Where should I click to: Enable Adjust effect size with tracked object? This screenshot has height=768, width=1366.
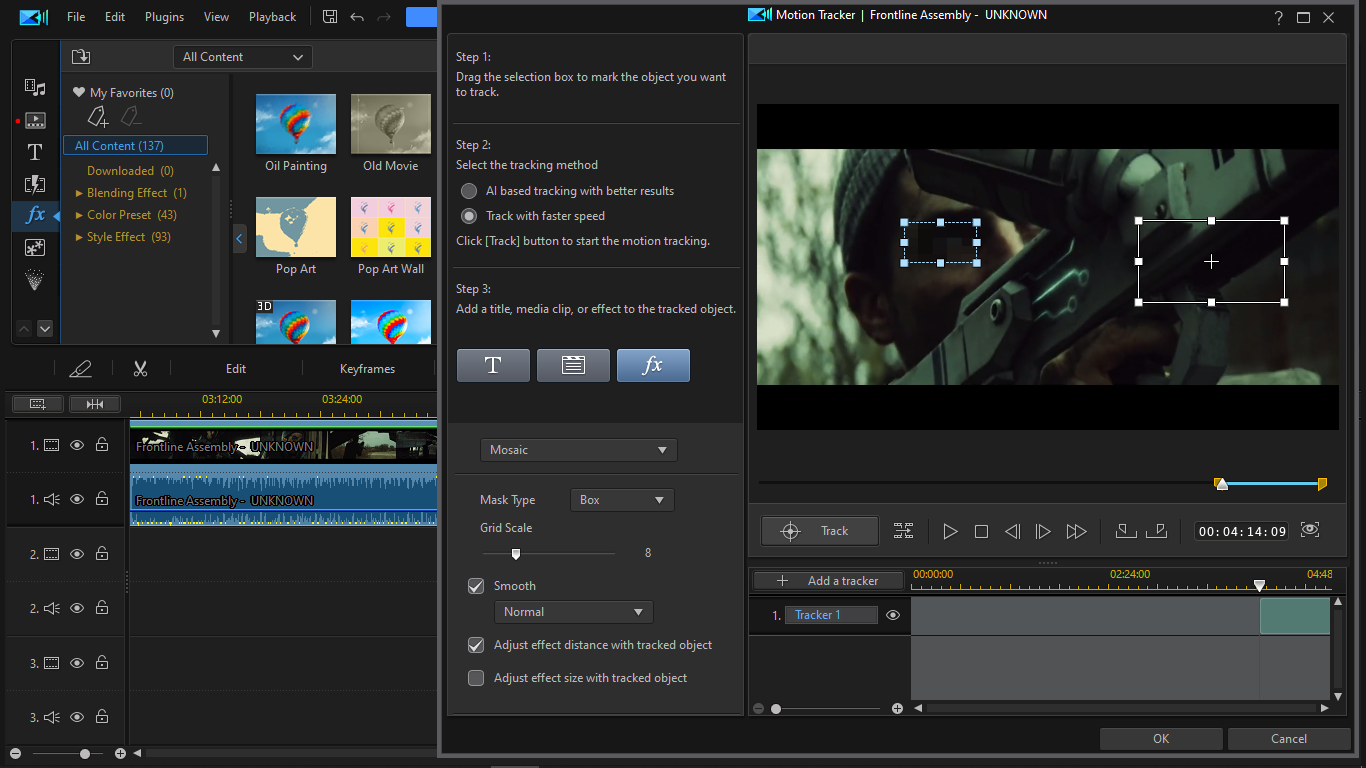click(477, 678)
